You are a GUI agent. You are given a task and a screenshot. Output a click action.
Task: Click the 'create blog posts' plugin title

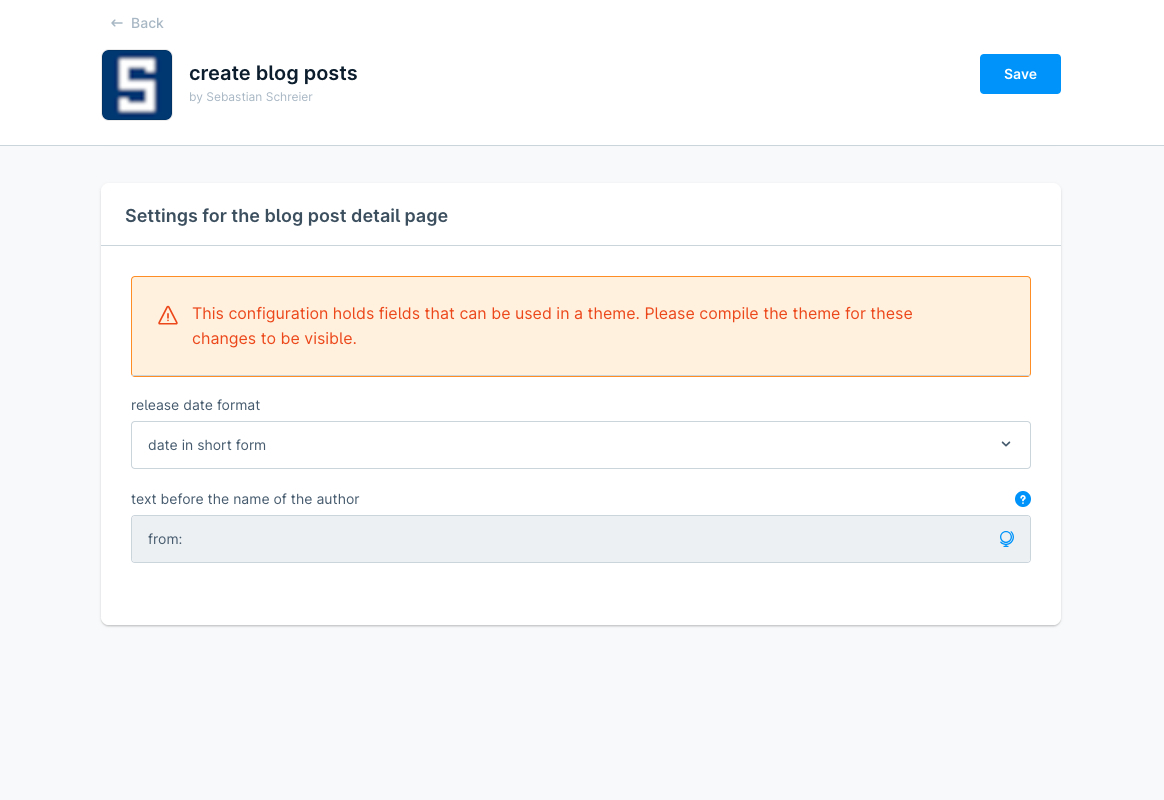(273, 73)
